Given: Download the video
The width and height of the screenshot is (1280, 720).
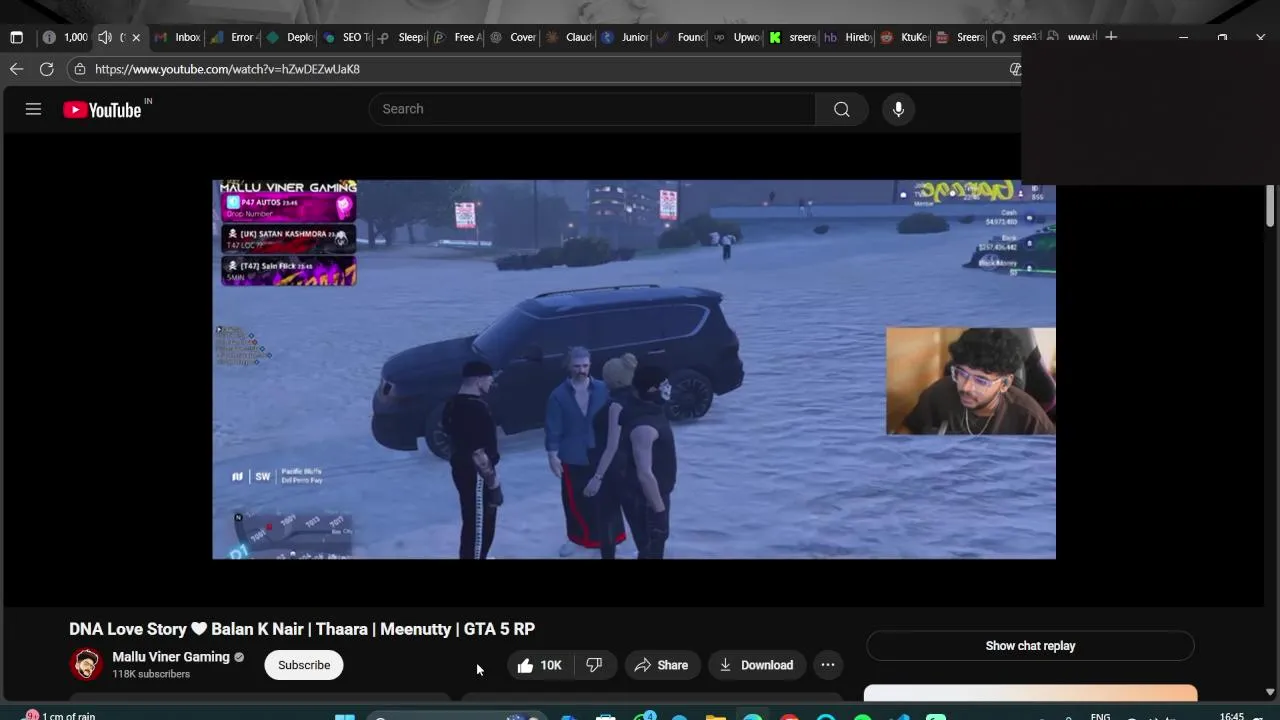Looking at the screenshot, I should tap(756, 665).
